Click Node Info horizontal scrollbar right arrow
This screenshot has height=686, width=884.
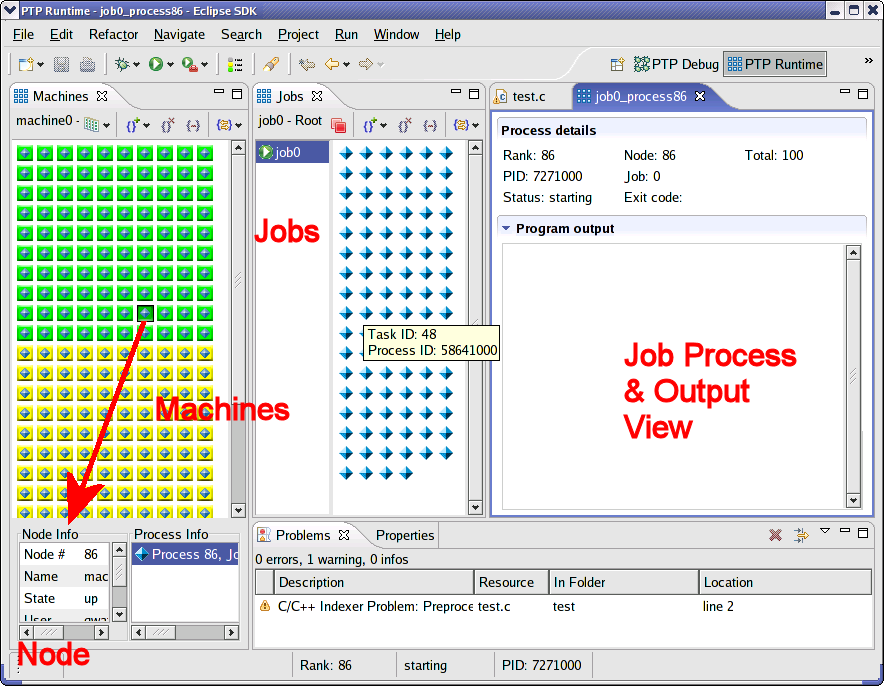(101, 632)
